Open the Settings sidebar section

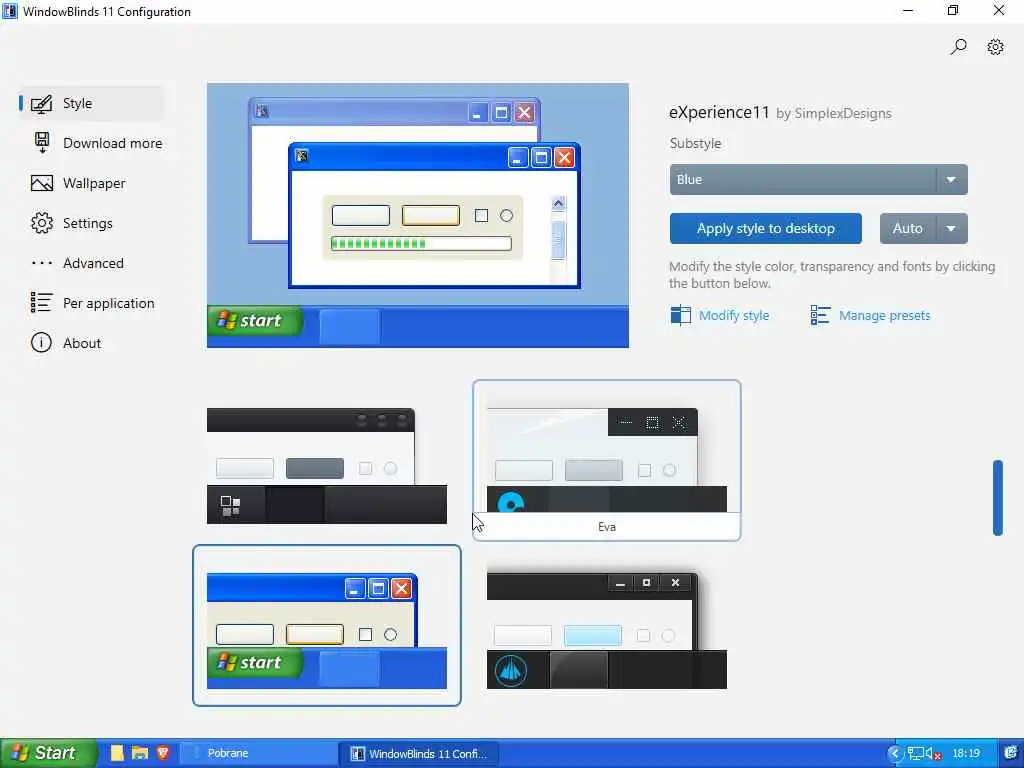72,223
